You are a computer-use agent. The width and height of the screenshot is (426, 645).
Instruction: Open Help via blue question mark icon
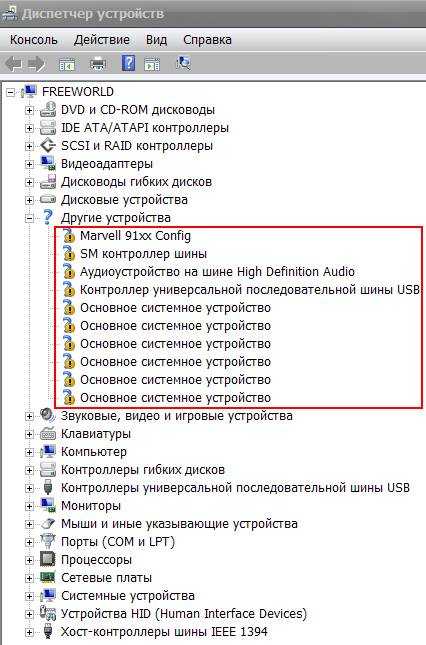tap(128, 63)
